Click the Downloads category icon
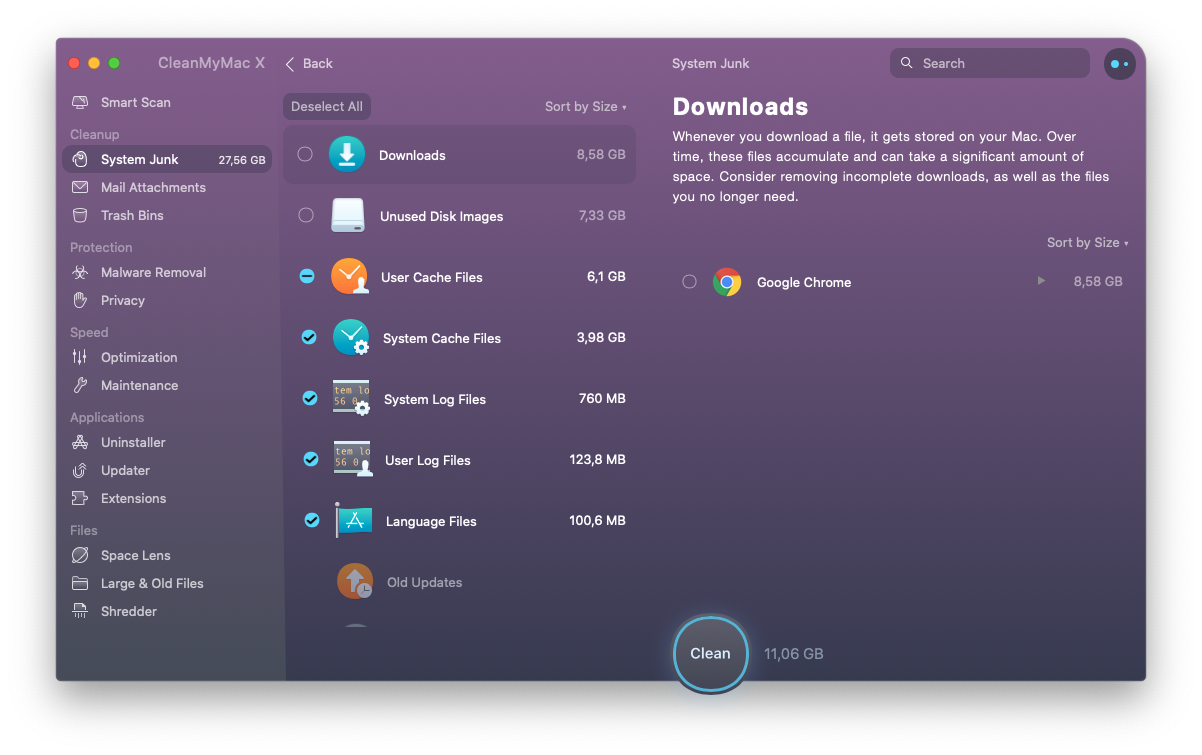 (x=347, y=155)
